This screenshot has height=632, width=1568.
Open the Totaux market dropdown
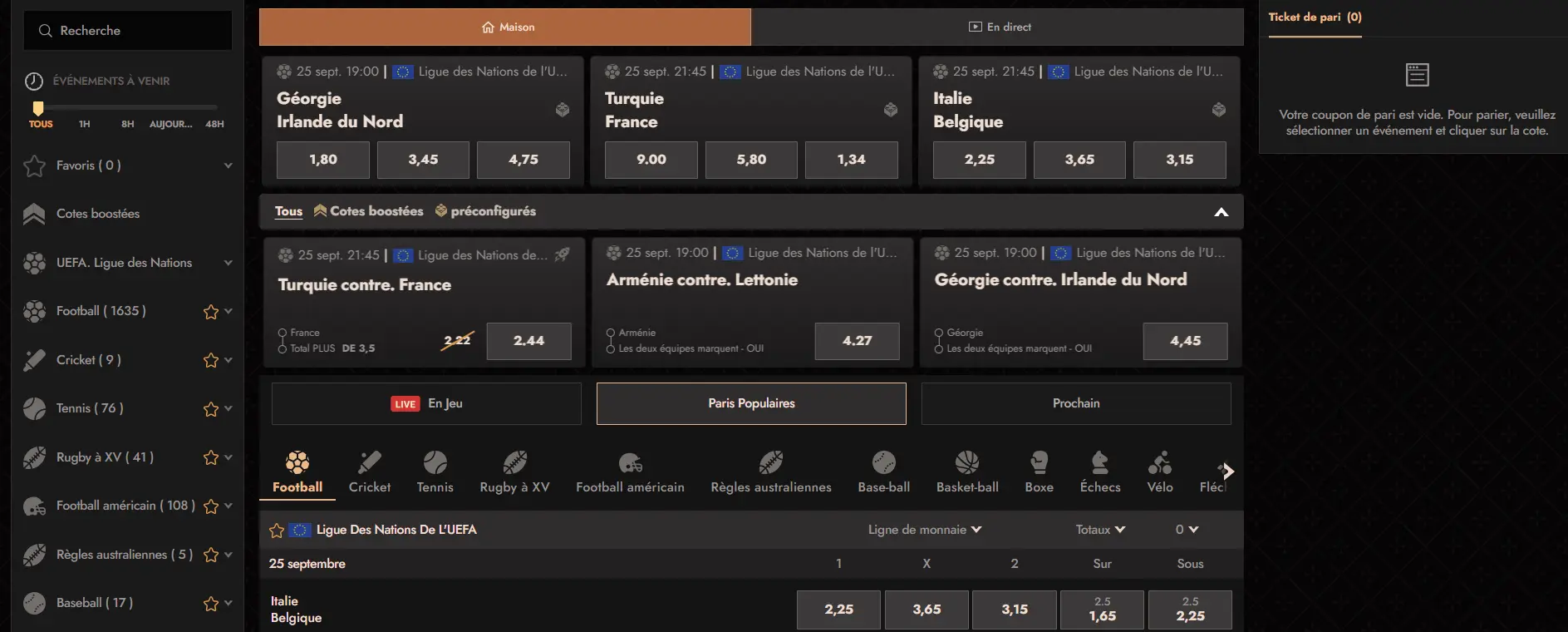pos(1100,530)
